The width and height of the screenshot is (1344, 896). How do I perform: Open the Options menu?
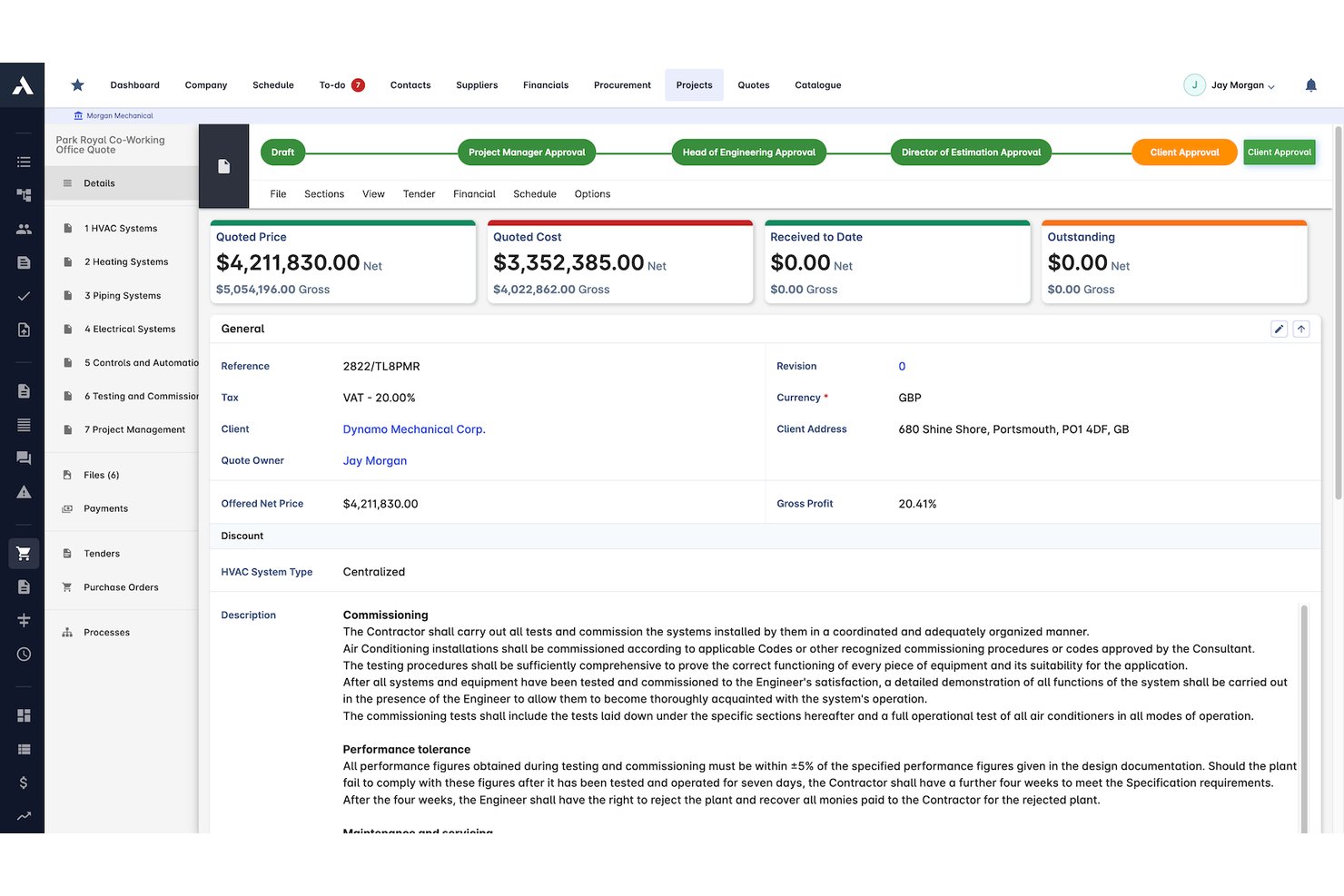(x=592, y=194)
